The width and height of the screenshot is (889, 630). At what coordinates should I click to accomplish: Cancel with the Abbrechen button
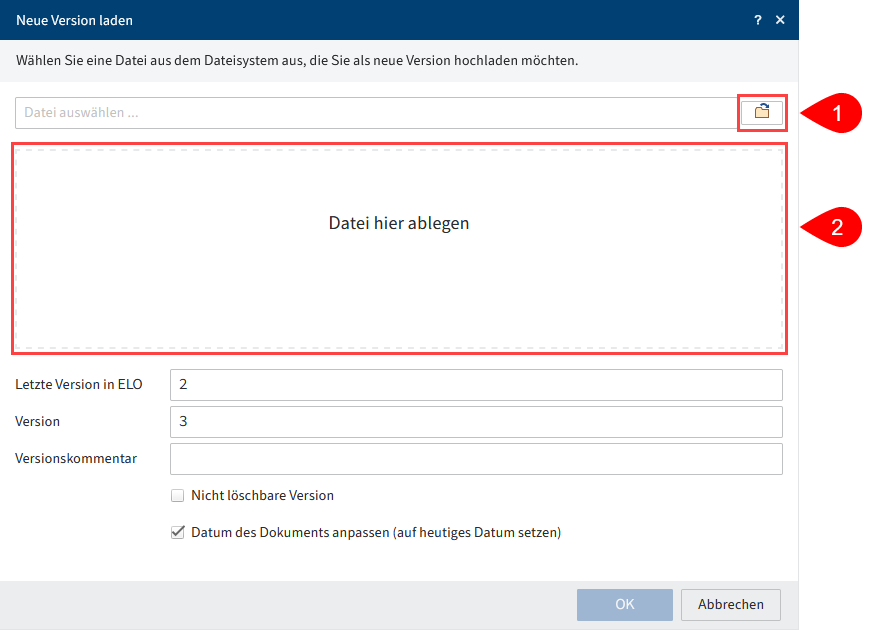pyautogui.click(x=731, y=604)
